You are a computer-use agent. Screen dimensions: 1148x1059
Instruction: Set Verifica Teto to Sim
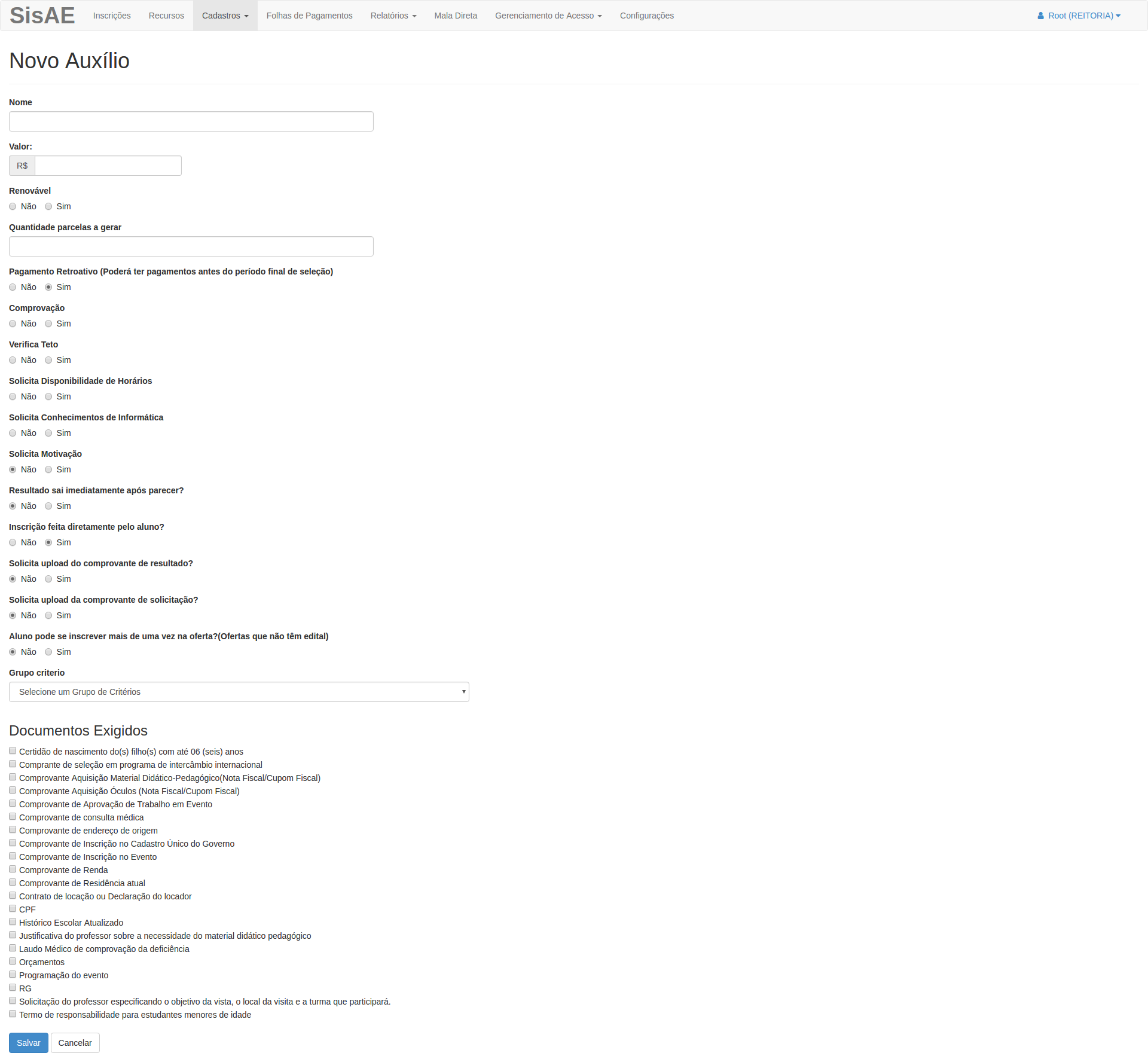(x=48, y=360)
